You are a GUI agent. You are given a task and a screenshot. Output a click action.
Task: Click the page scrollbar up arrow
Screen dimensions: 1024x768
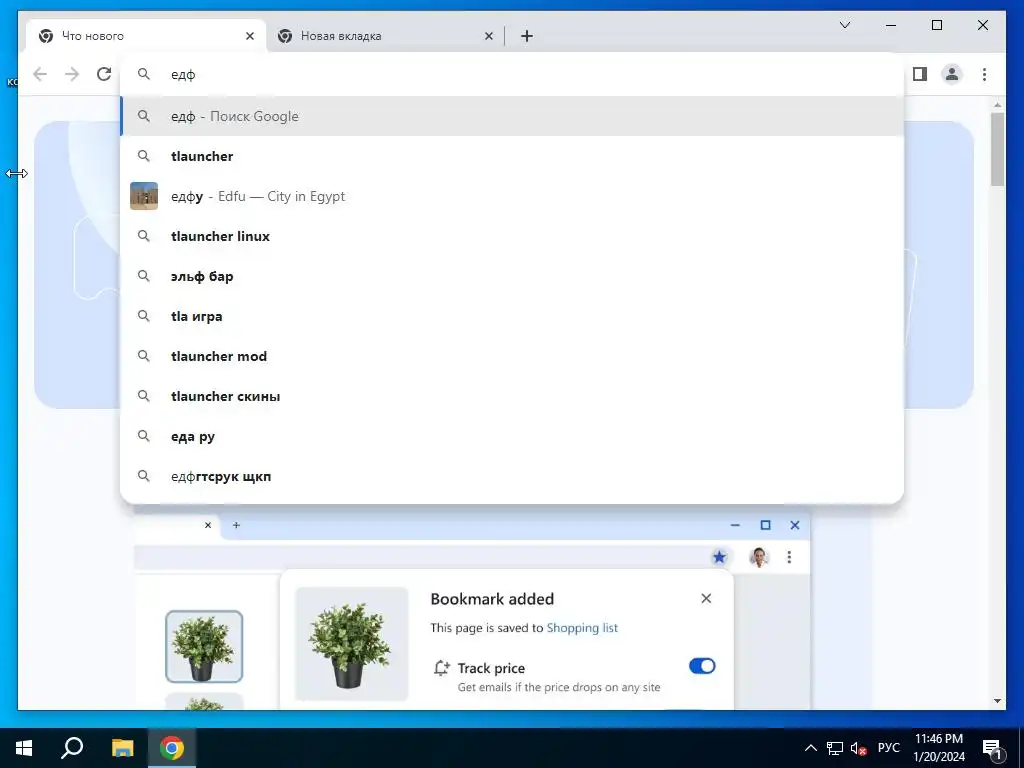[x=997, y=104]
